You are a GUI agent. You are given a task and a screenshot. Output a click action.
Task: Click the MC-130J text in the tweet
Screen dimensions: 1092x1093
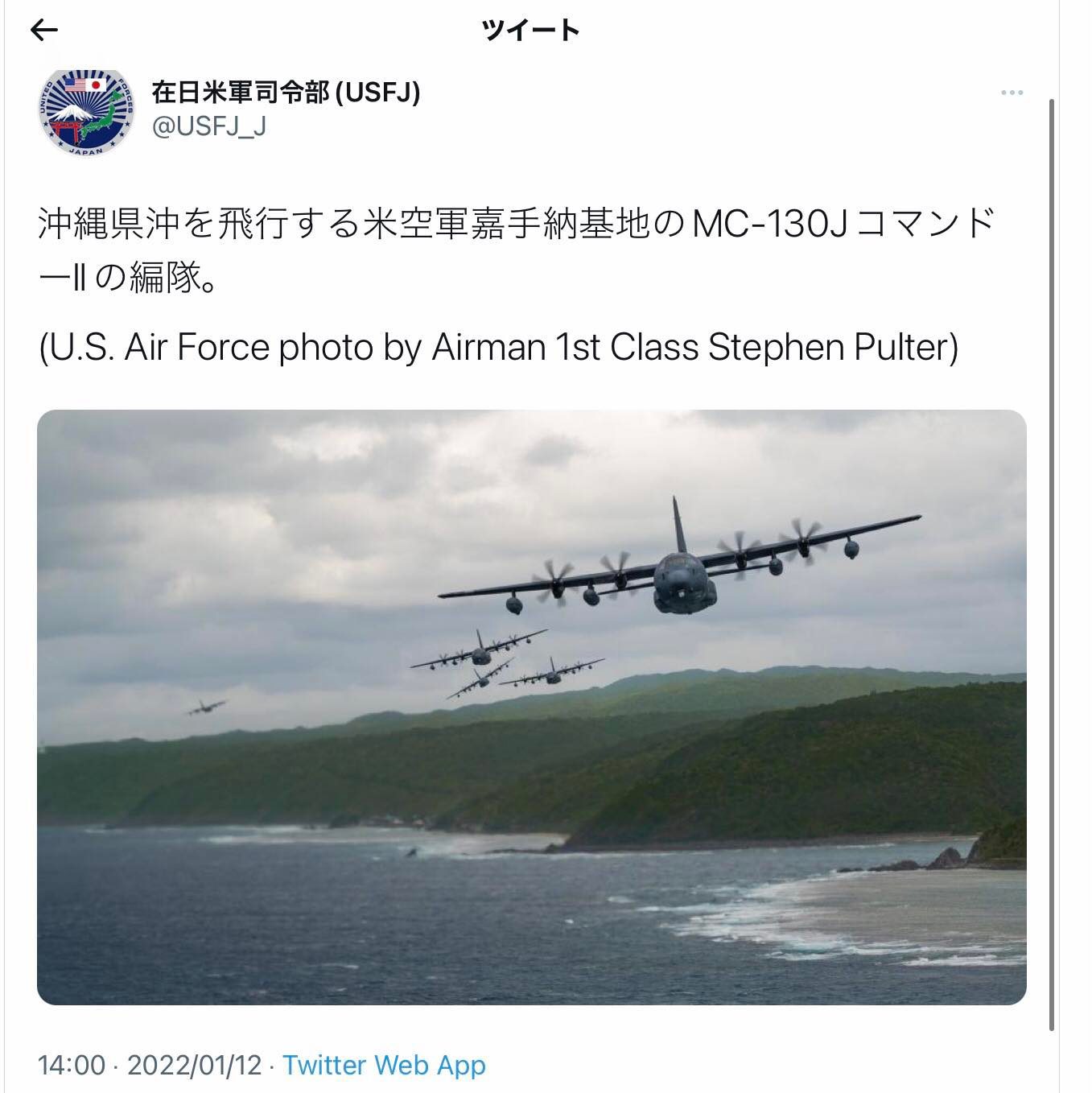[x=770, y=225]
